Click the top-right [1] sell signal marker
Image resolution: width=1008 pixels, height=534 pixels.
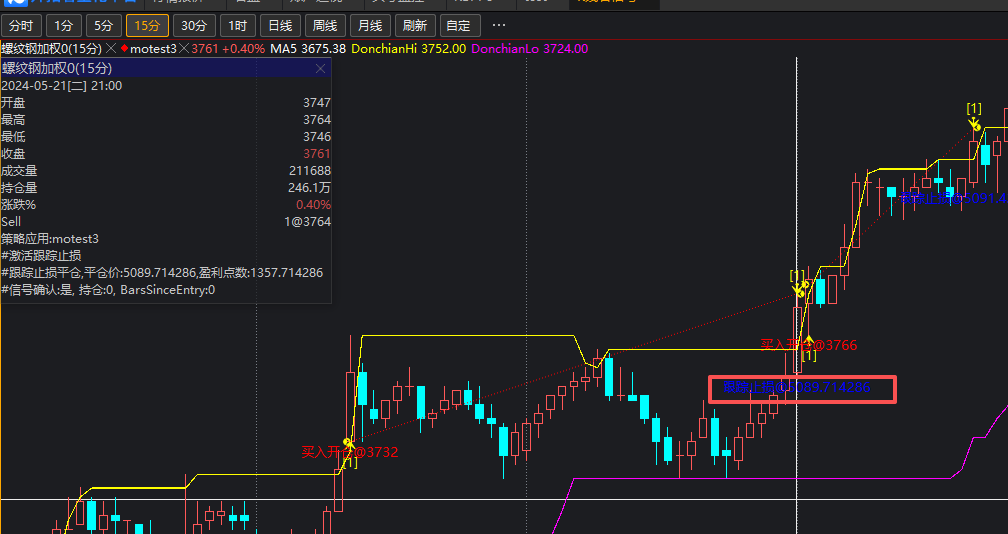click(973, 123)
